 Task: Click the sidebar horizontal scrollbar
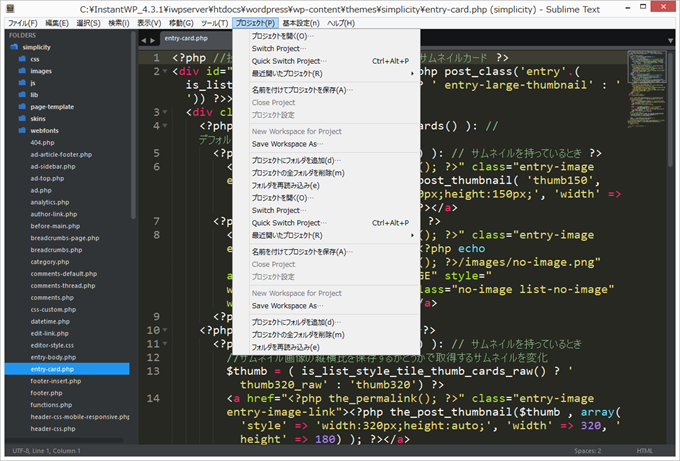coord(65,440)
